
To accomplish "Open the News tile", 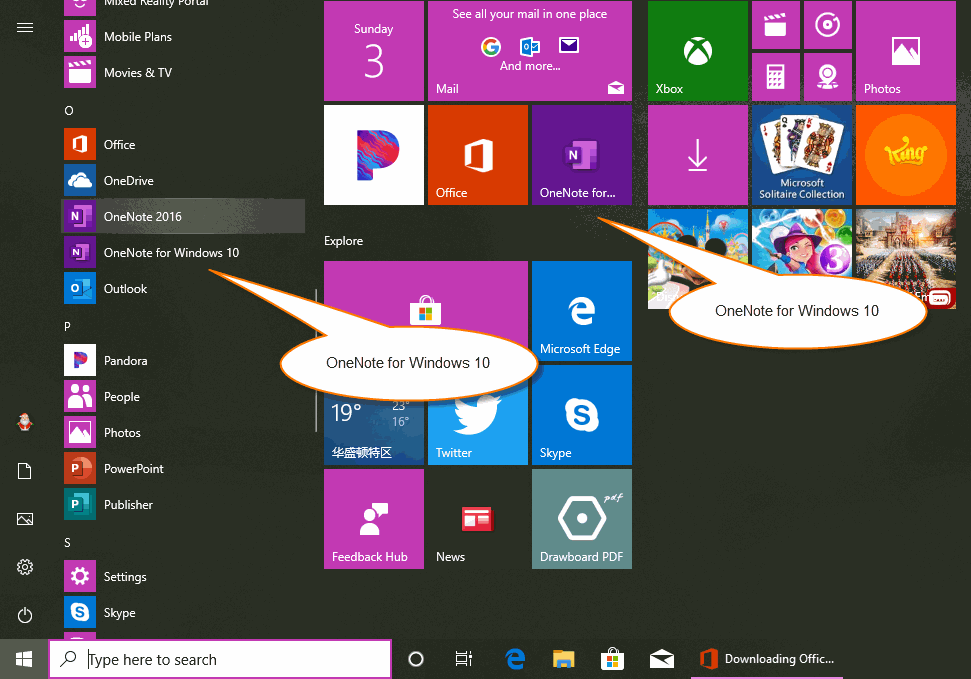I will (x=478, y=519).
